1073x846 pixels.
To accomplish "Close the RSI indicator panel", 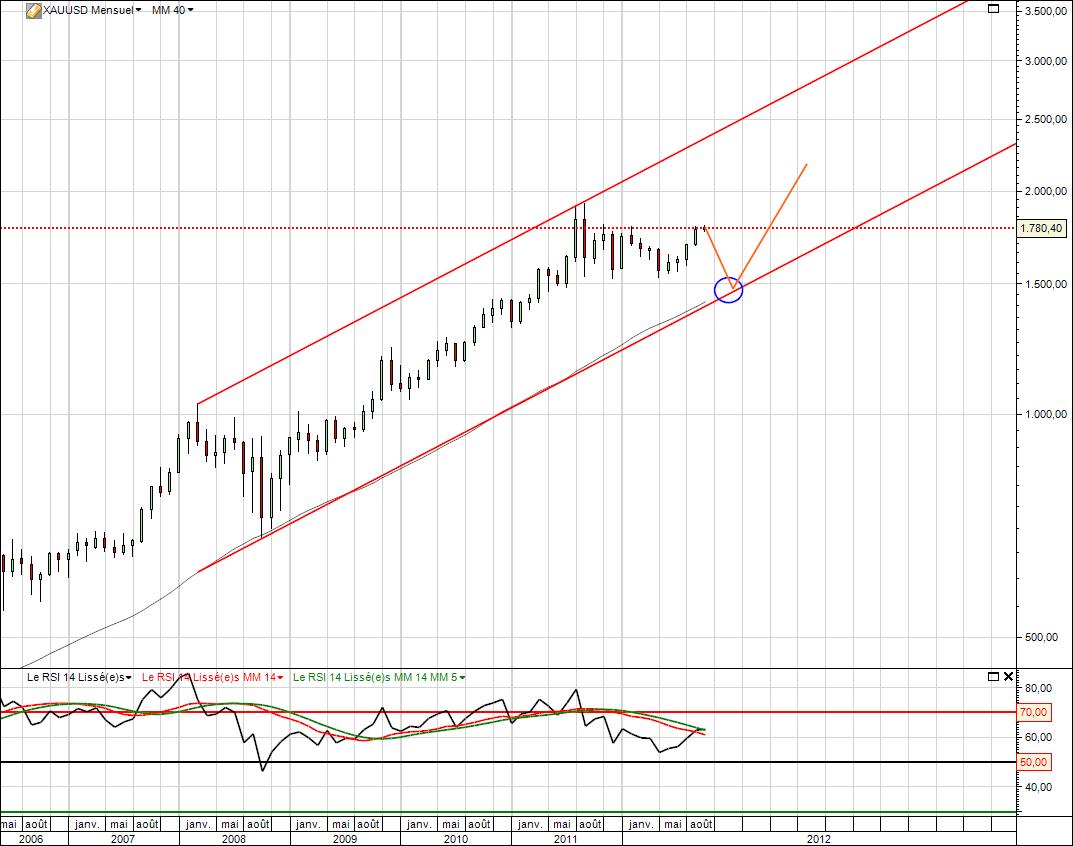I will pyautogui.click(x=1008, y=677).
